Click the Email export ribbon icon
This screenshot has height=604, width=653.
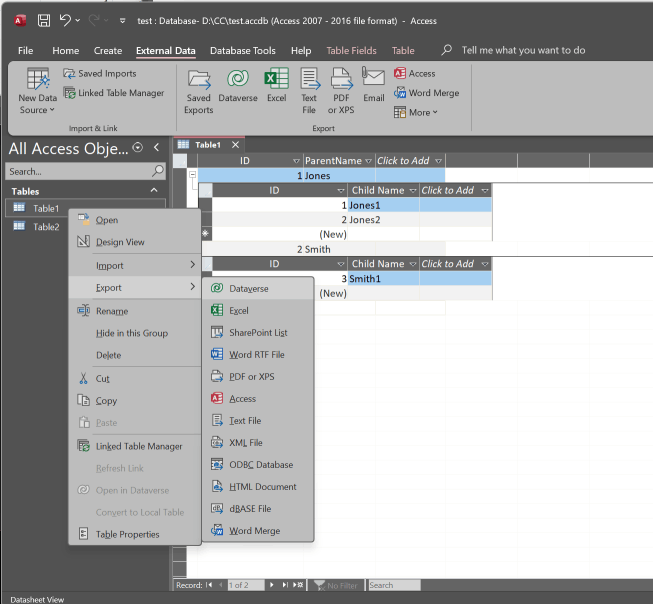point(374,85)
